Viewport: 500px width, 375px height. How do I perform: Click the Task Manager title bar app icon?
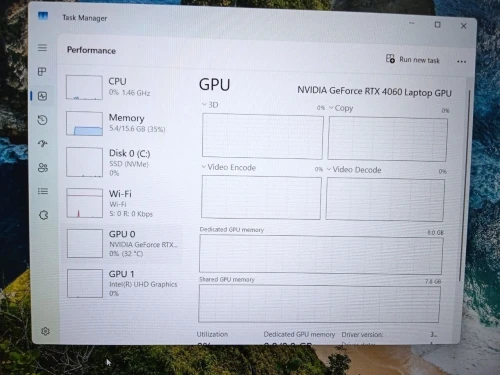[43, 16]
